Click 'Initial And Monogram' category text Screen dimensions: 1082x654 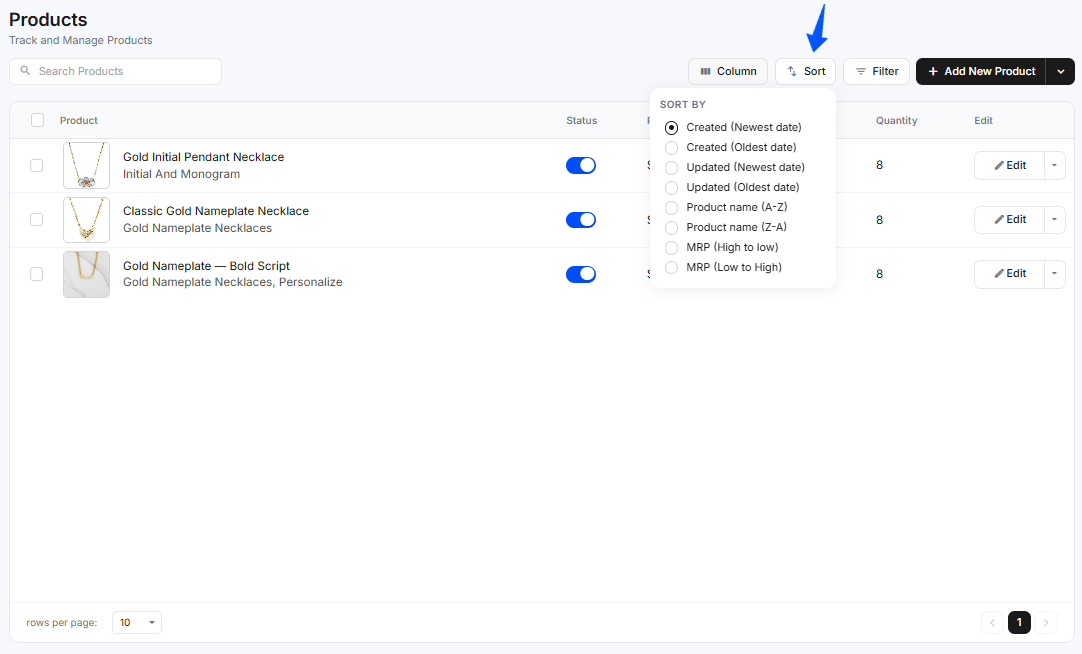point(181,175)
